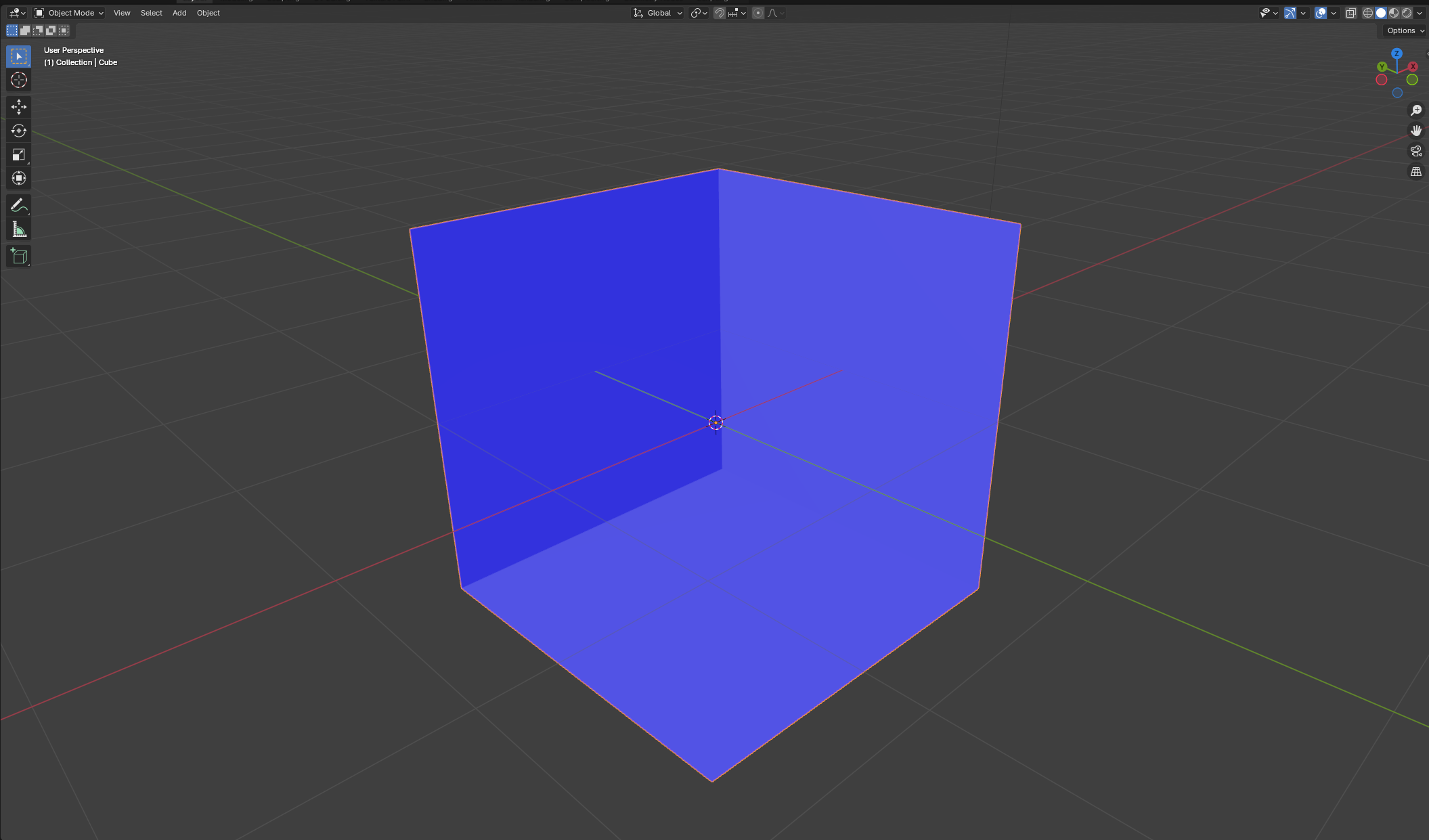Image resolution: width=1429 pixels, height=840 pixels.
Task: Open the Select menu
Action: point(151,13)
